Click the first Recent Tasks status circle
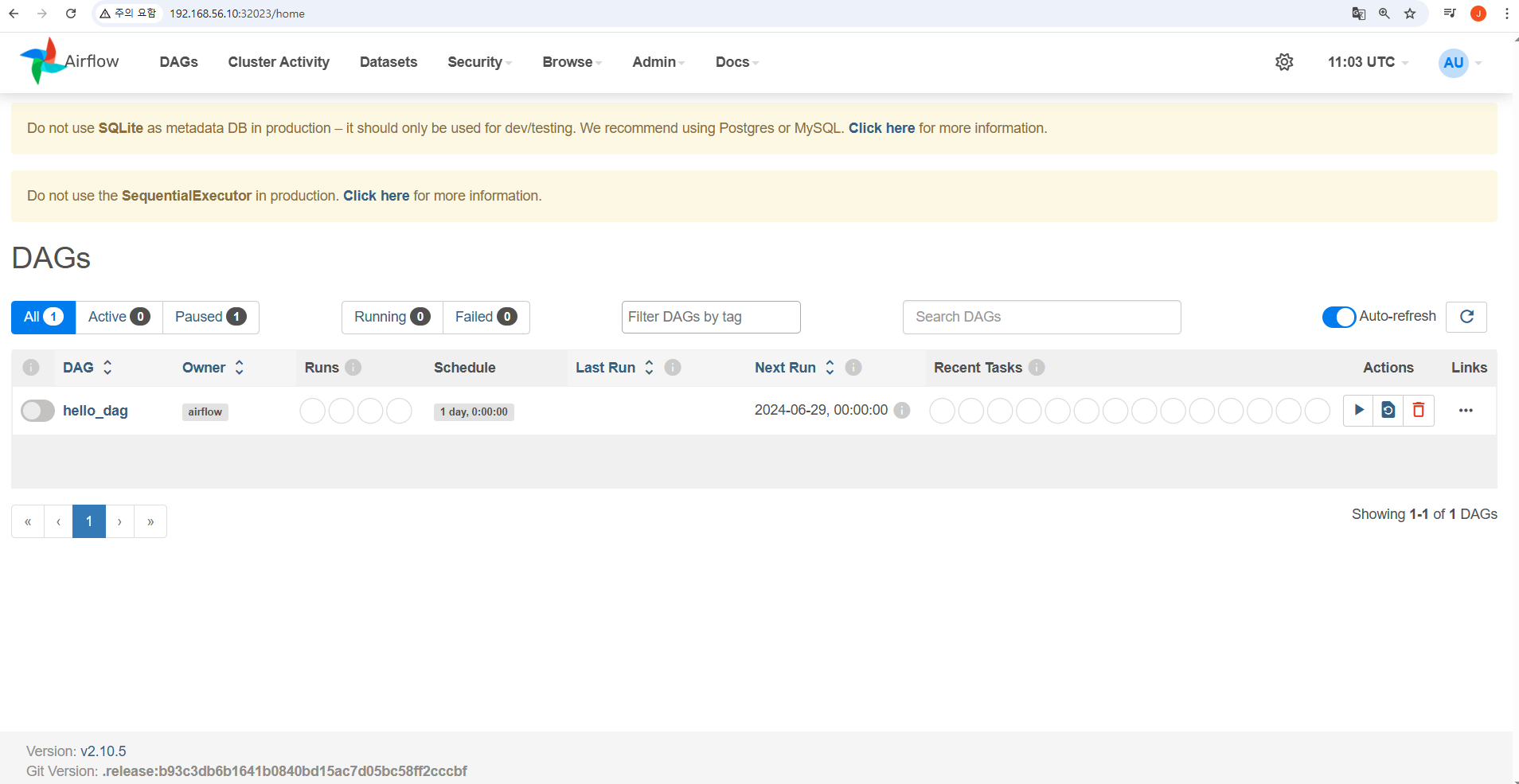Image resolution: width=1519 pixels, height=784 pixels. tap(942, 411)
